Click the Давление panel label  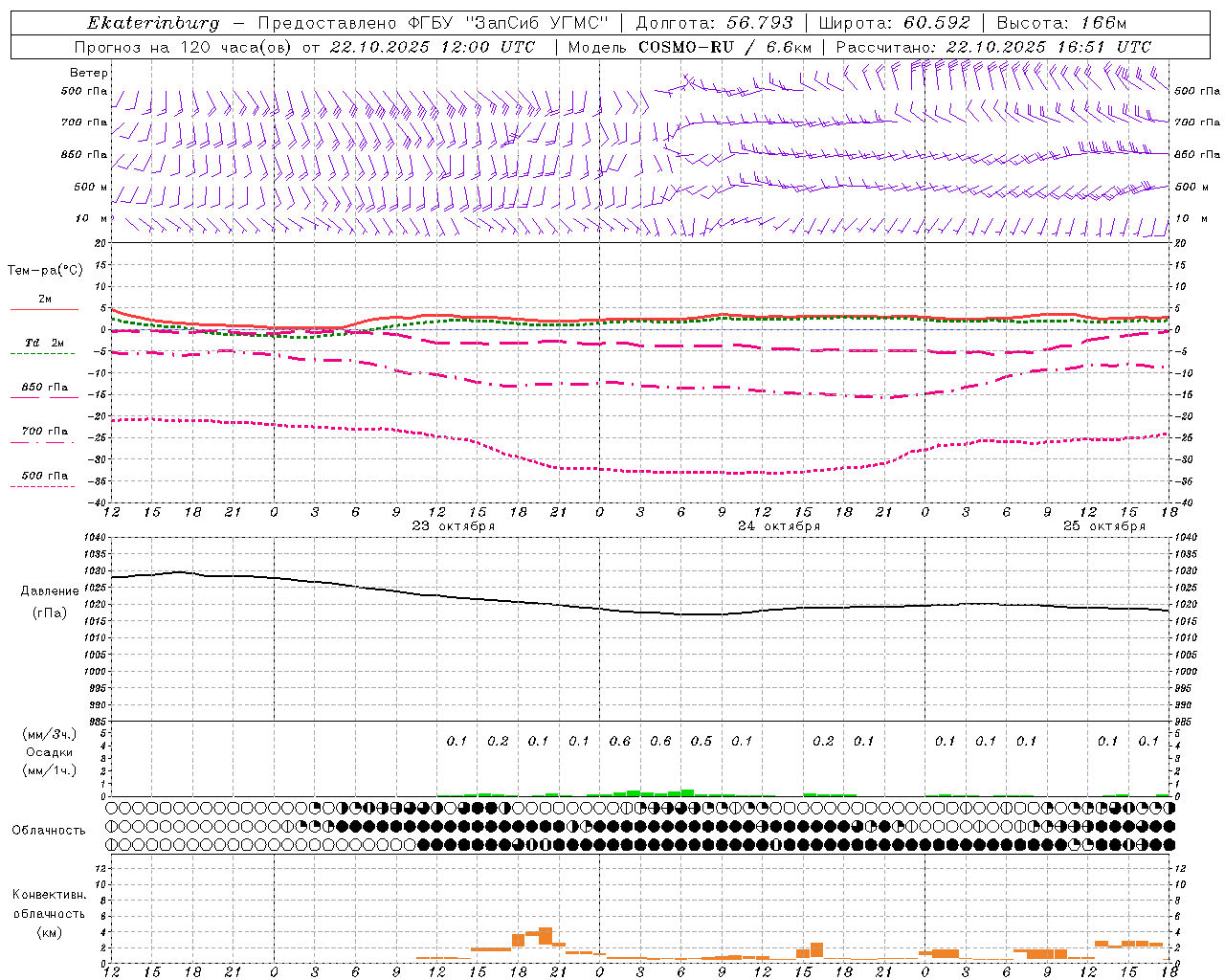tap(50, 591)
